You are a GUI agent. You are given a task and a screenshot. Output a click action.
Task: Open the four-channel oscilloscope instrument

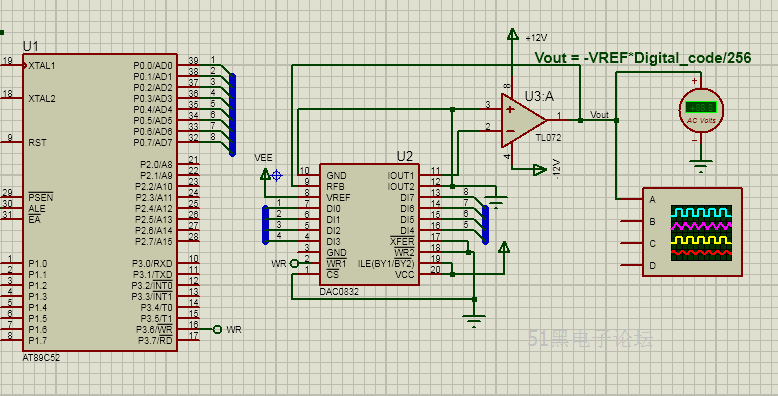coord(692,232)
